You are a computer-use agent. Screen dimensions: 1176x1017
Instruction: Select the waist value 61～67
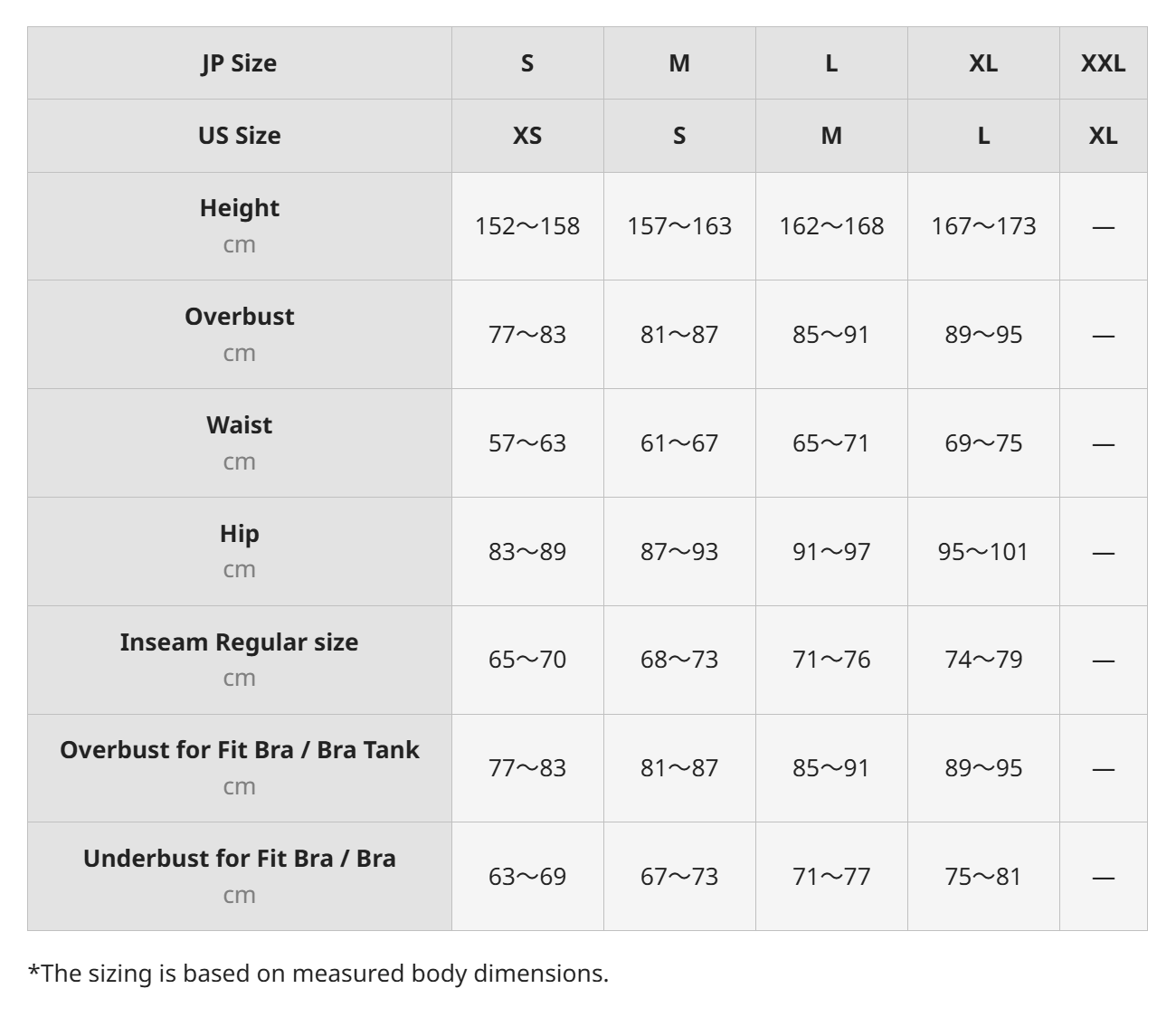coord(679,443)
